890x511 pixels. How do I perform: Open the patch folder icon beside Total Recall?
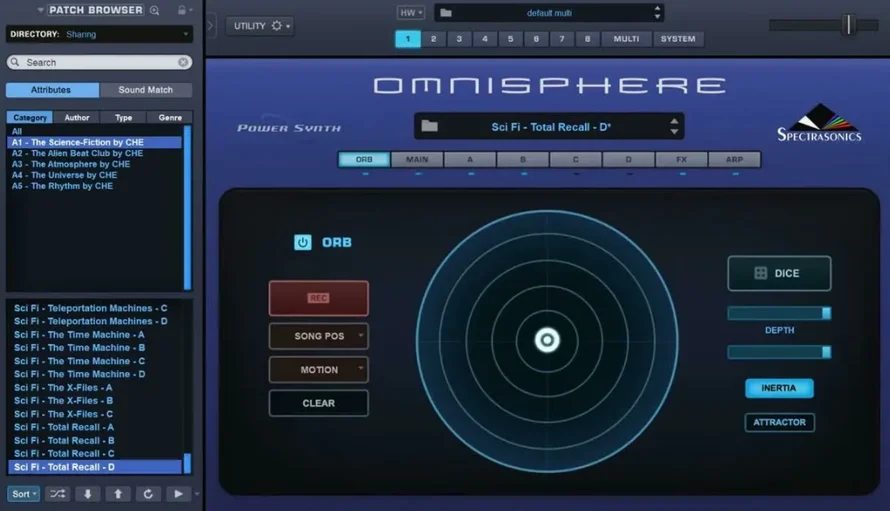click(x=430, y=126)
